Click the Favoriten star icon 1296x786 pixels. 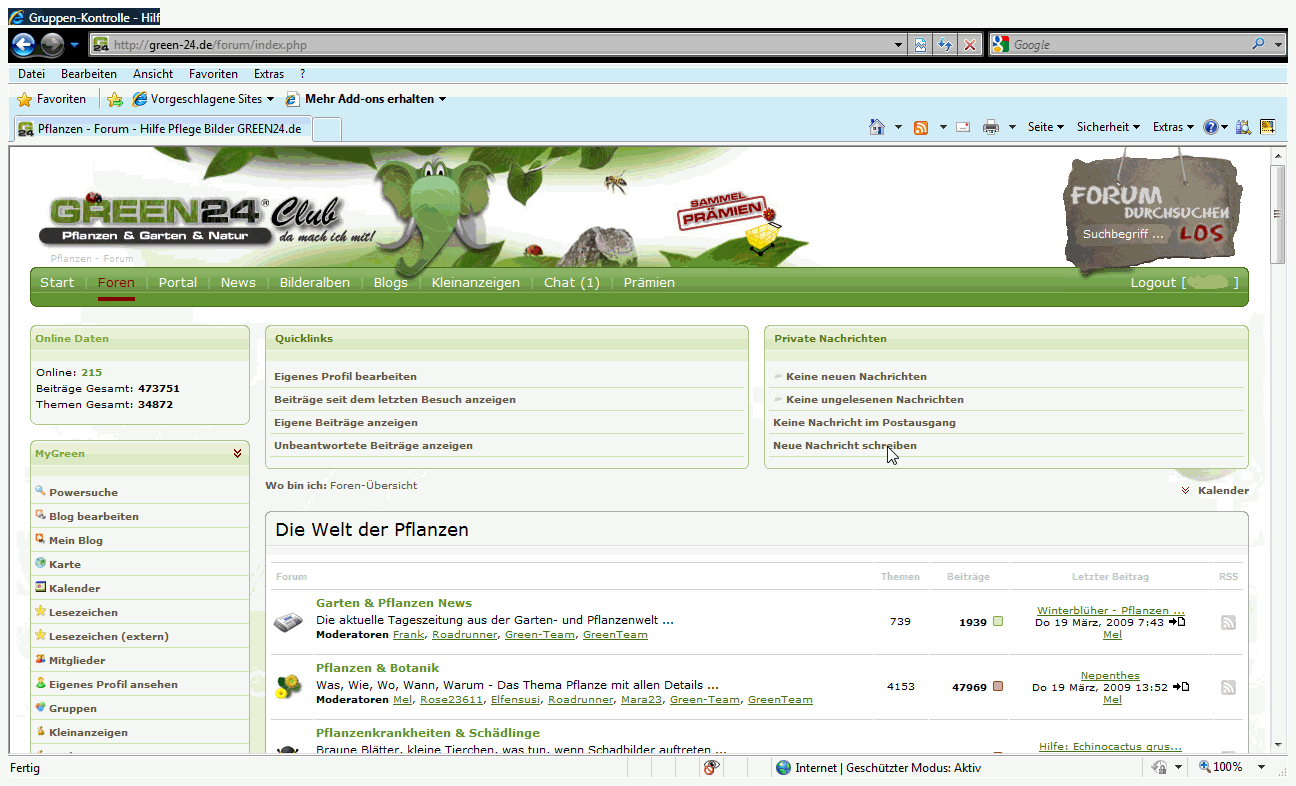[25, 99]
